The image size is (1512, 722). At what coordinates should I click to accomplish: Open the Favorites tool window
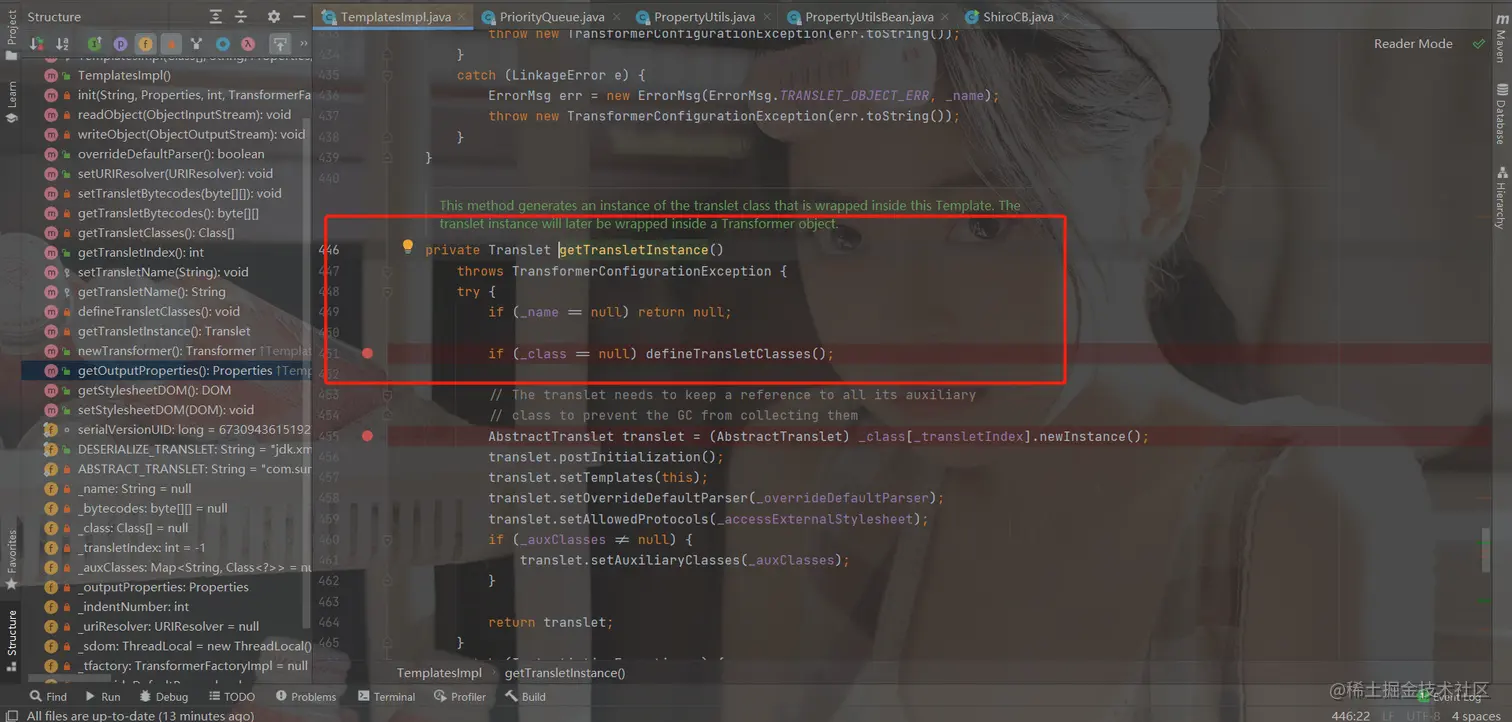pos(11,558)
